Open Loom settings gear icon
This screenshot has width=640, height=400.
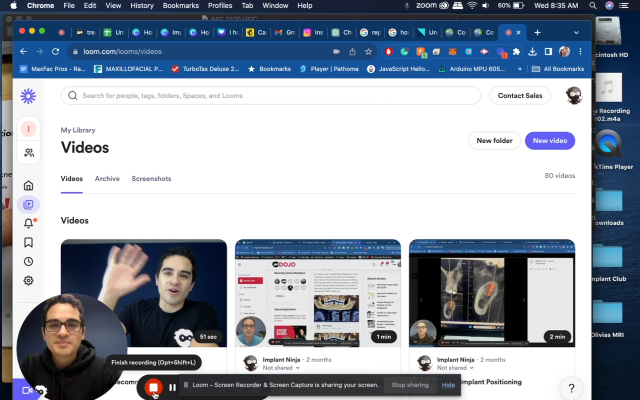tap(29, 281)
